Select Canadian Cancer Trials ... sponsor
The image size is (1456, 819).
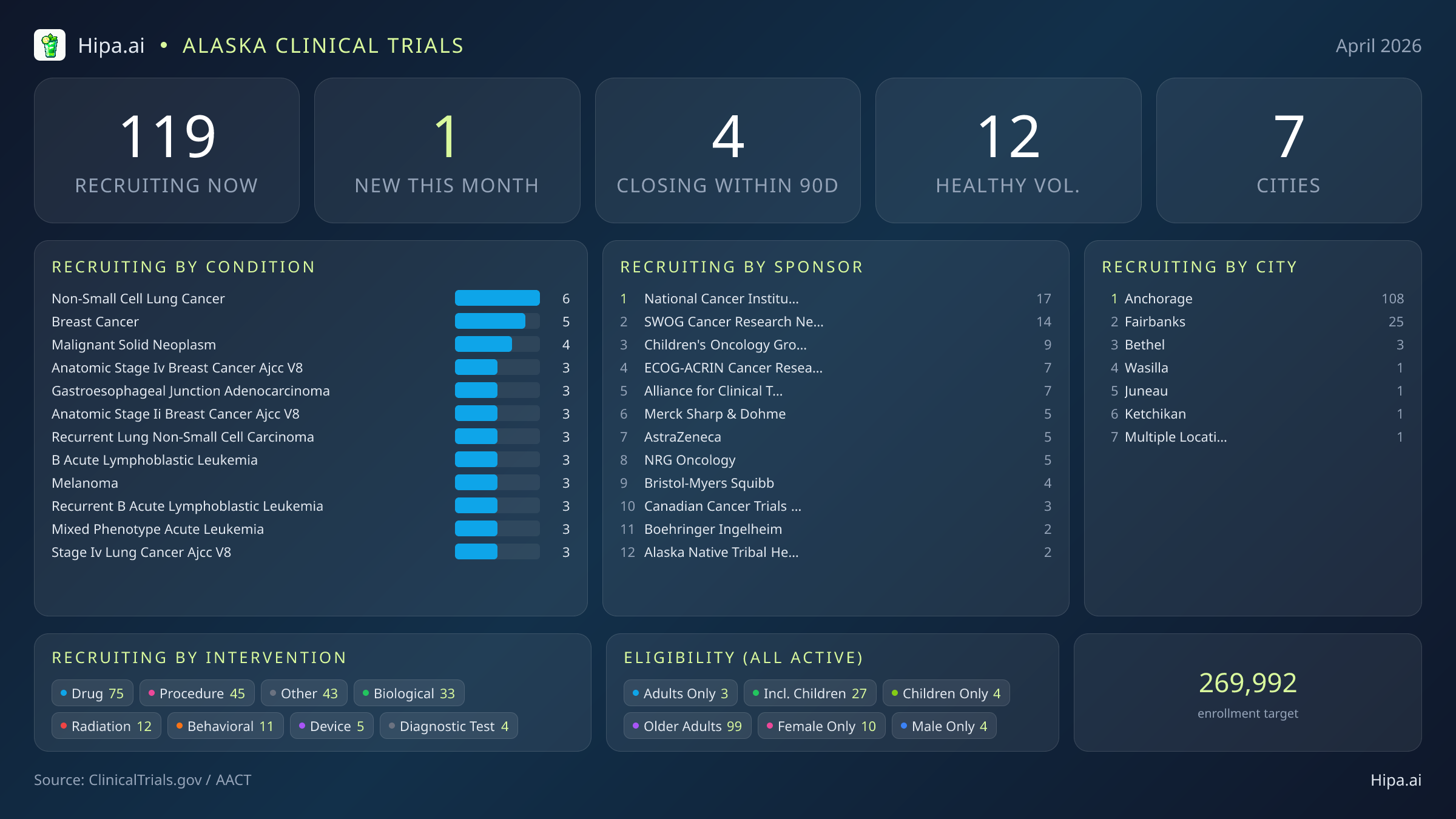pyautogui.click(x=835, y=506)
